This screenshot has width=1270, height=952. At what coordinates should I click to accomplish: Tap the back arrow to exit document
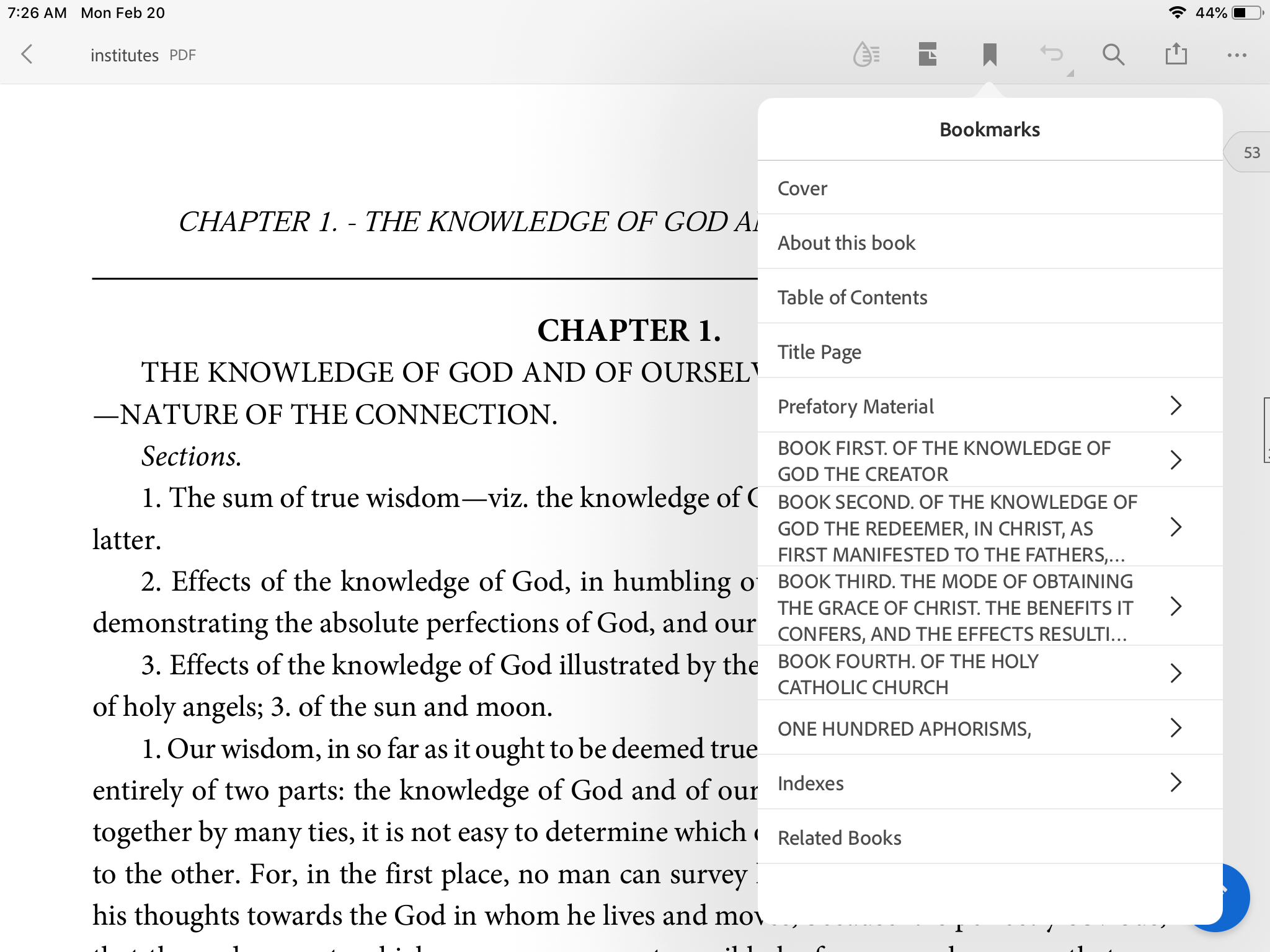pos(27,55)
